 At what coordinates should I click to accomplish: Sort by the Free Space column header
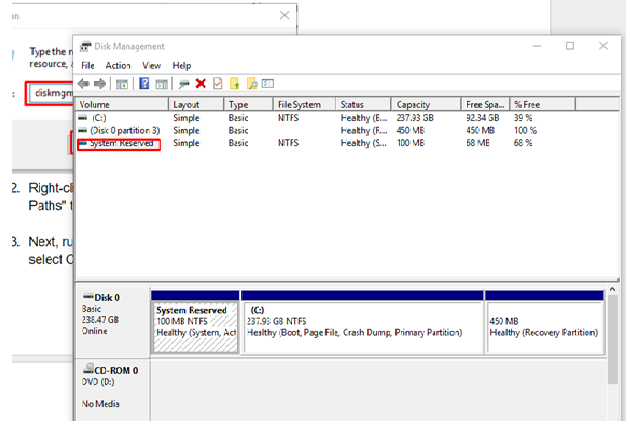(485, 104)
